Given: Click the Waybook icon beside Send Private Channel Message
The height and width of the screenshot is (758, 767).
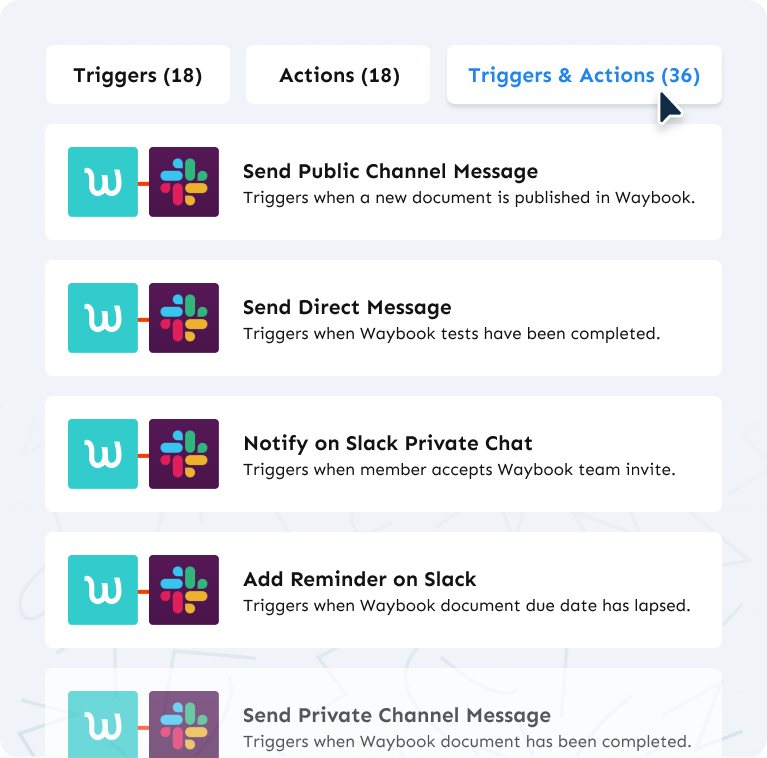Looking at the screenshot, I should (103, 724).
